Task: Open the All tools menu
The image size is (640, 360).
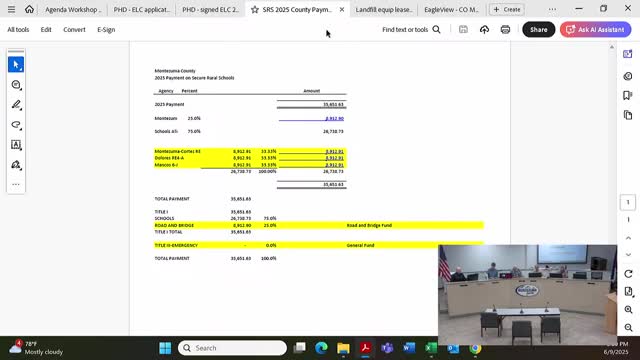Action: pos(18,29)
